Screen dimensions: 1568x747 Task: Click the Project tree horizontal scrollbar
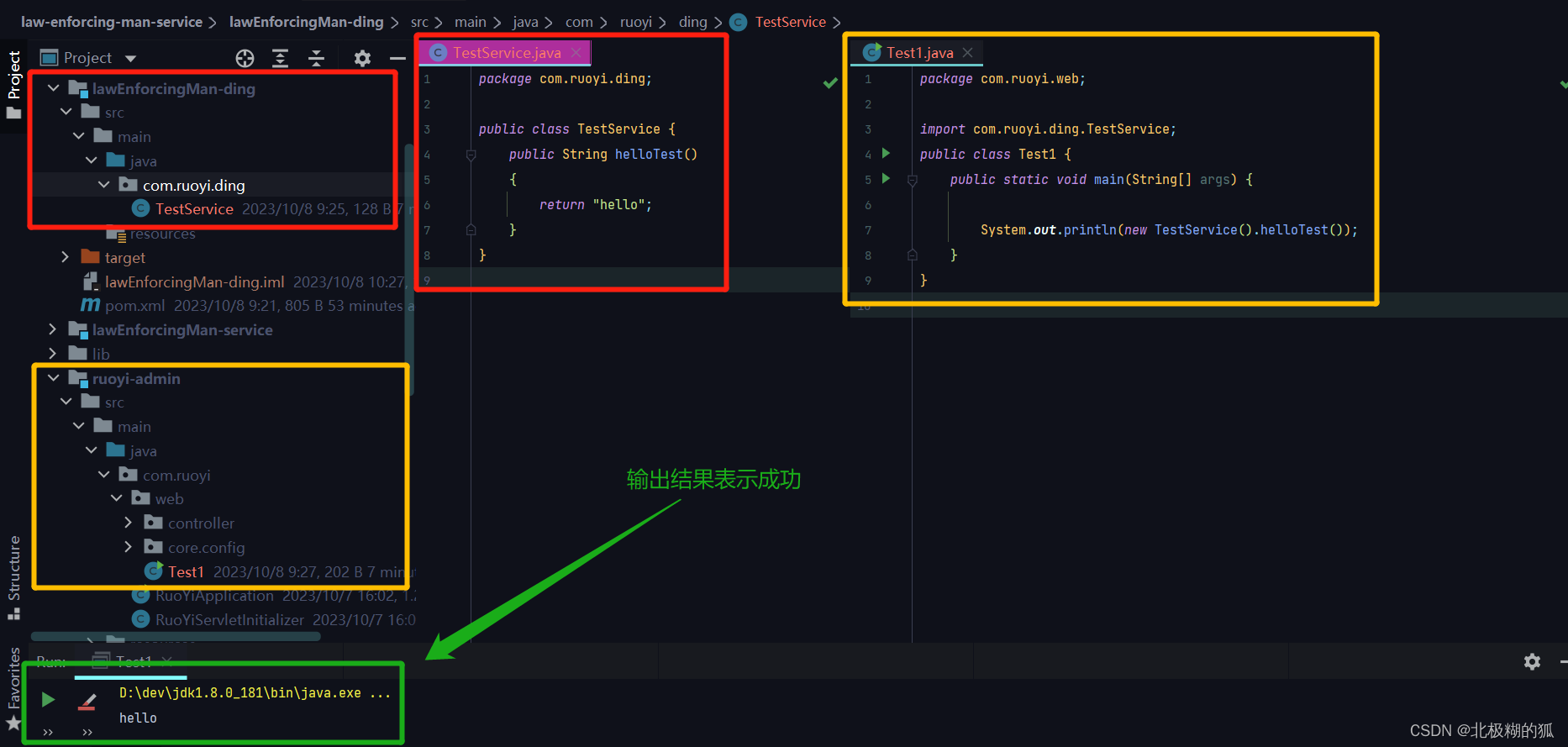(x=176, y=636)
